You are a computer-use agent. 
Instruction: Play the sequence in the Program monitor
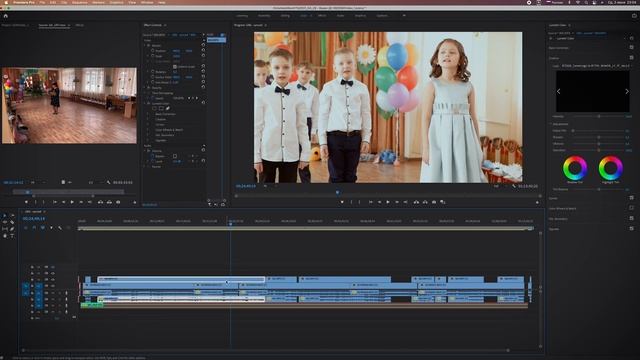pyautogui.click(x=388, y=202)
